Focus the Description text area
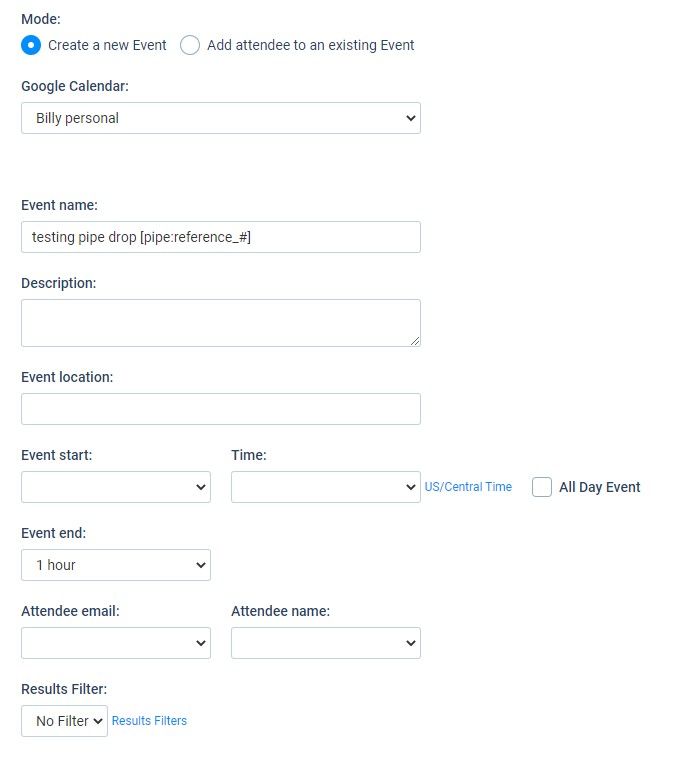Viewport: 674px width, 762px height. pos(221,323)
